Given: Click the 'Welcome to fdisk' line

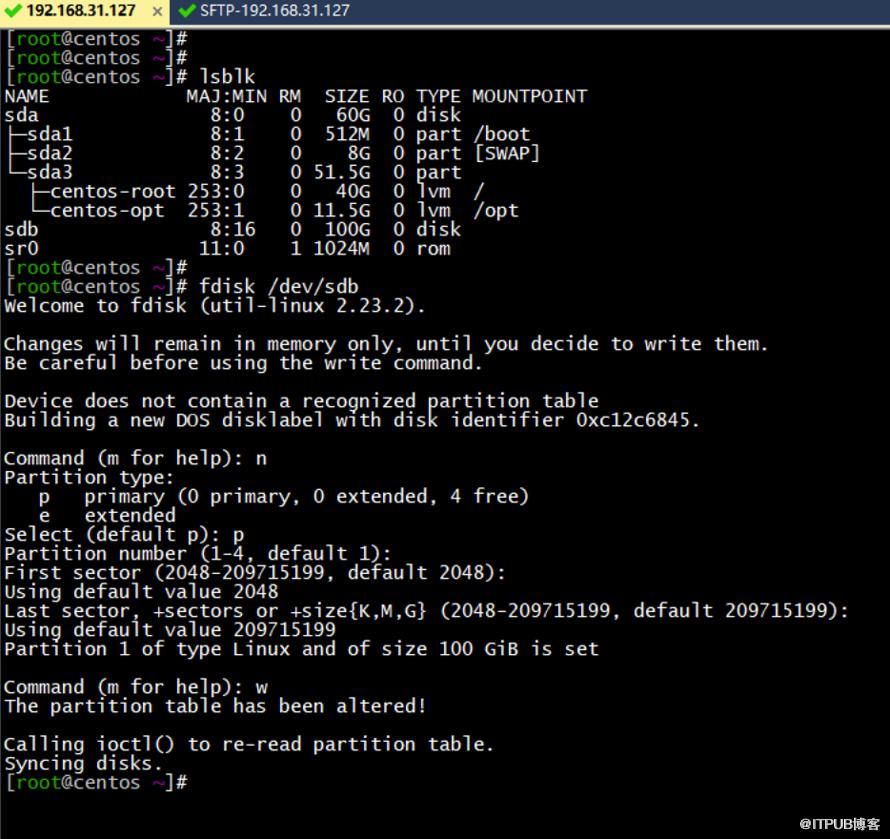Looking at the screenshot, I should [x=215, y=306].
